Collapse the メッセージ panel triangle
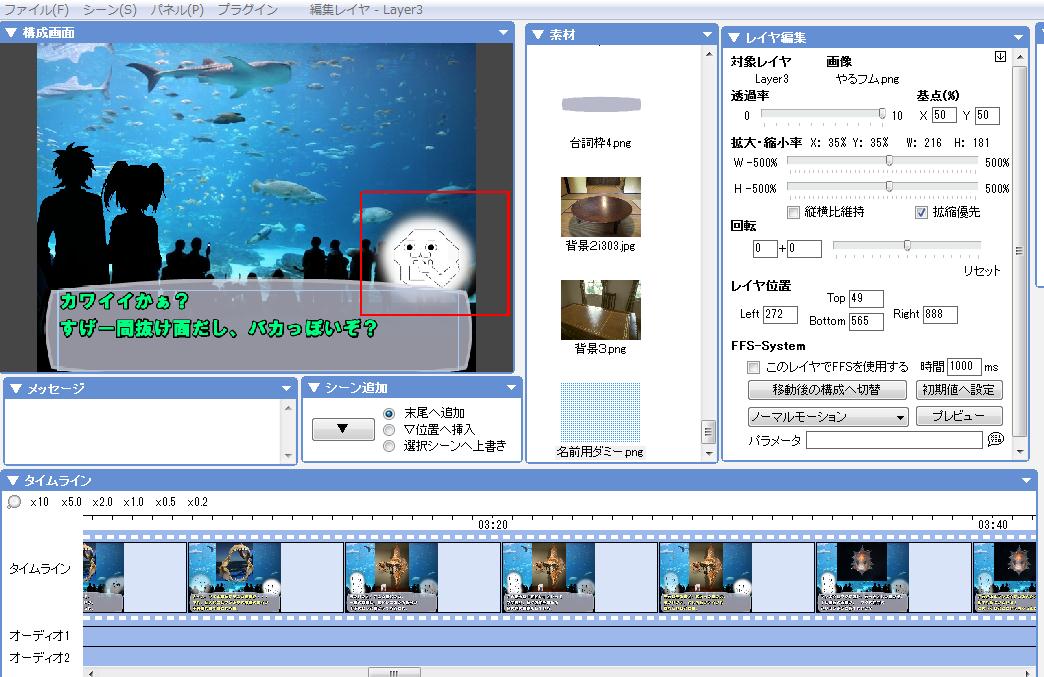Screen dimensions: 1044x677 pos(16,388)
